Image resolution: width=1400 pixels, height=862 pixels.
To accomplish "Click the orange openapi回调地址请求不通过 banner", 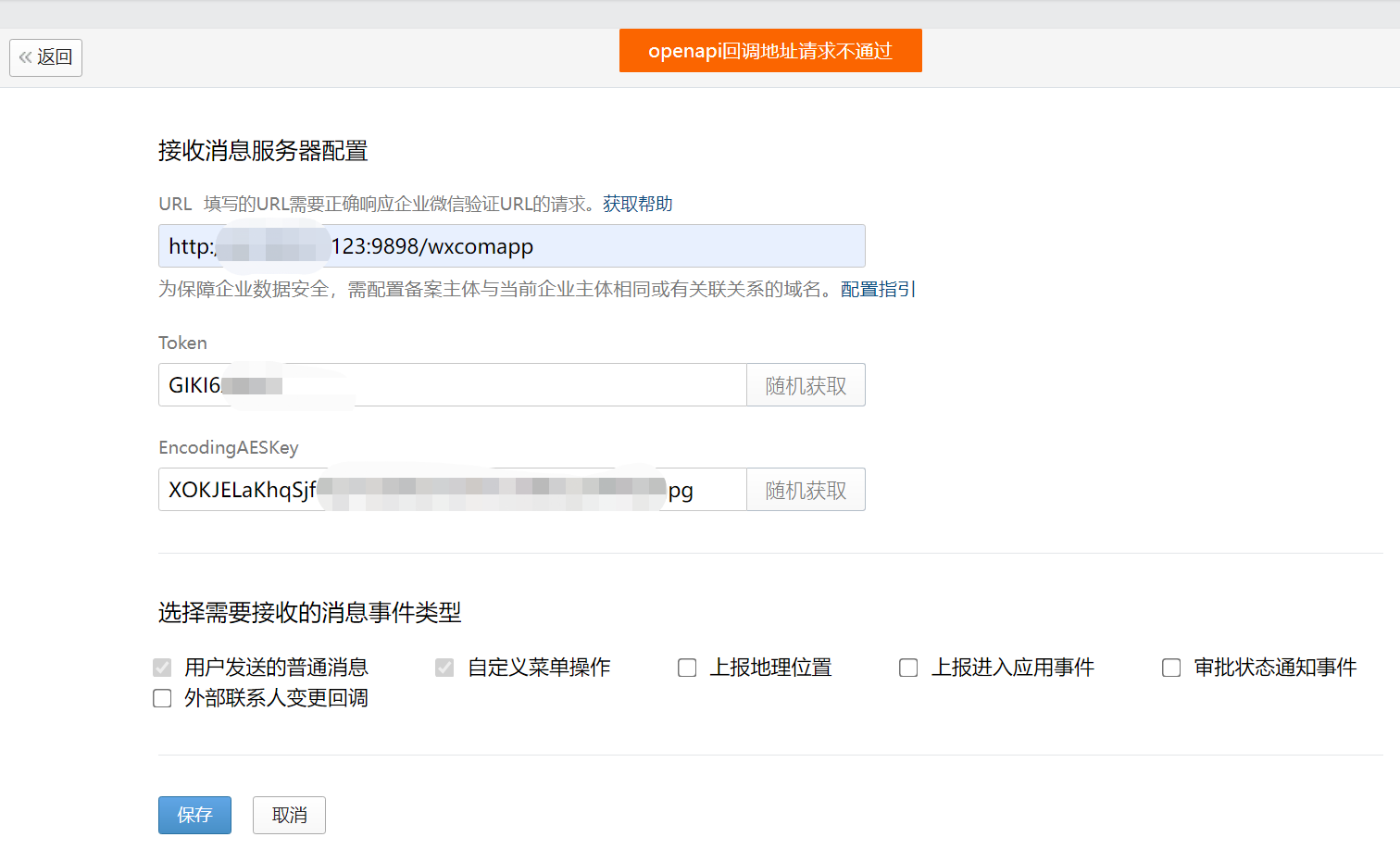I will [x=769, y=51].
